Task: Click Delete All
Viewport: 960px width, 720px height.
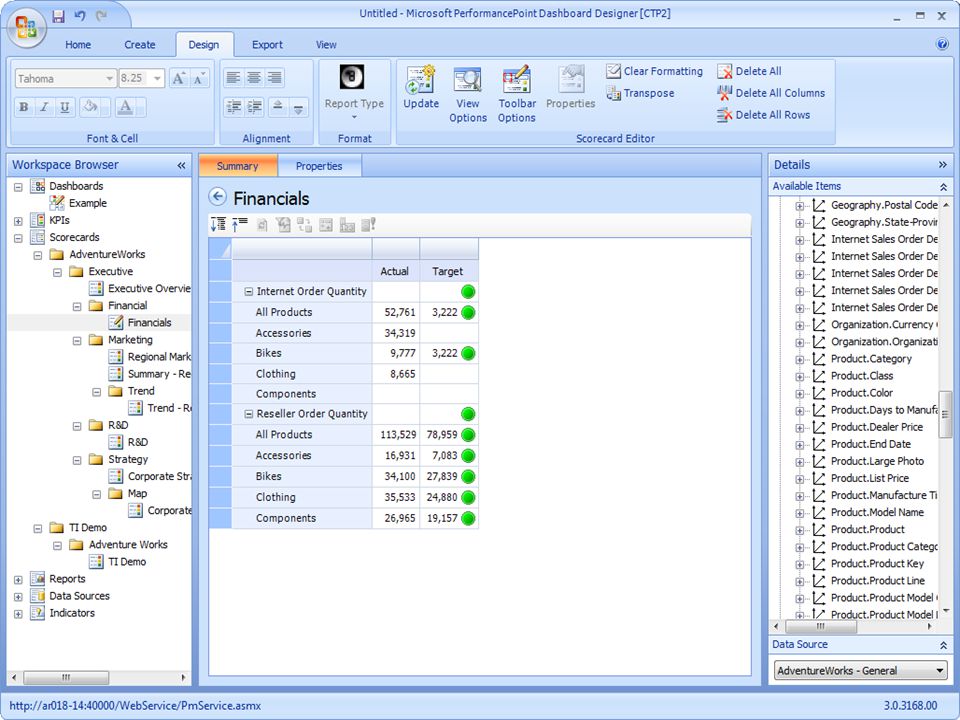Action: (749, 71)
